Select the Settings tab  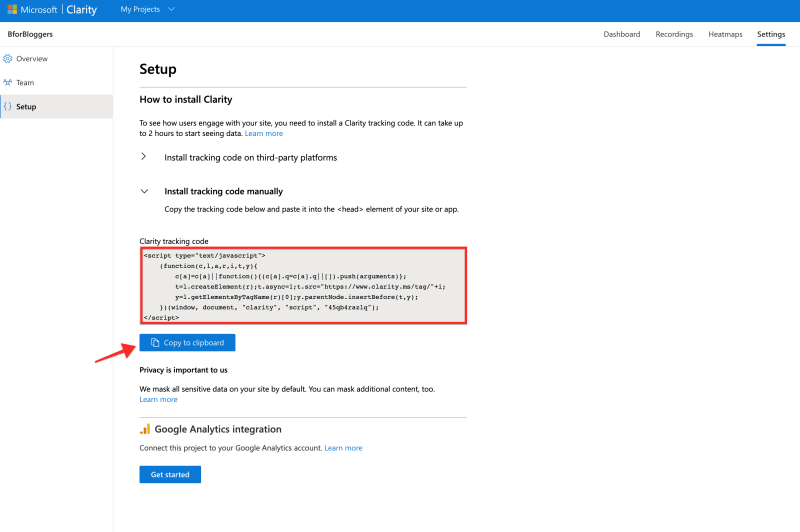coord(771,34)
